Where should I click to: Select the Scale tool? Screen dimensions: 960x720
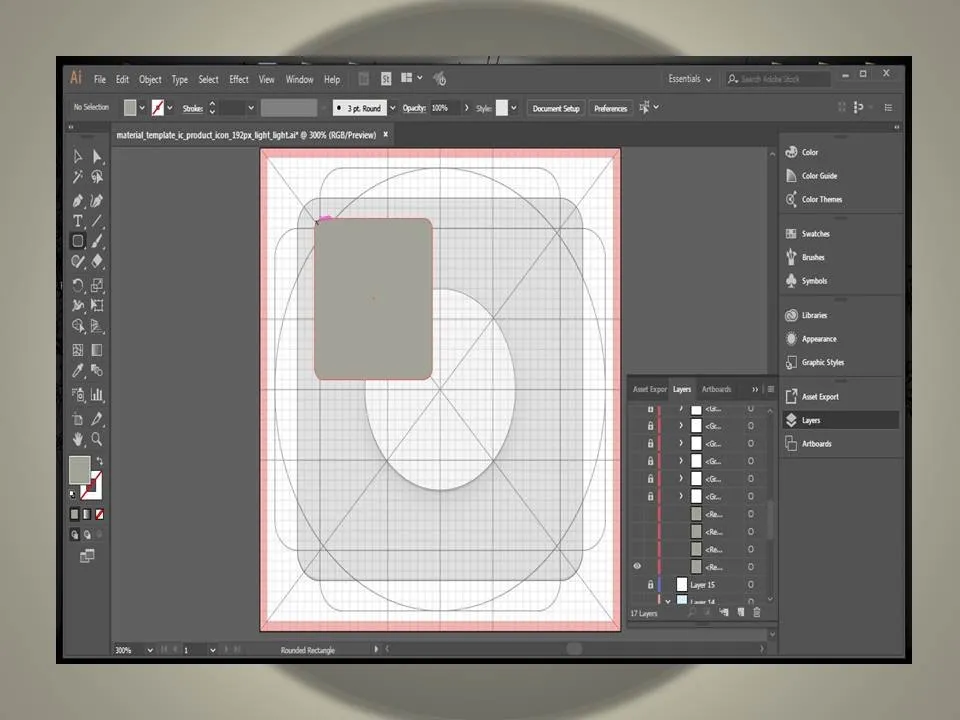point(97,285)
